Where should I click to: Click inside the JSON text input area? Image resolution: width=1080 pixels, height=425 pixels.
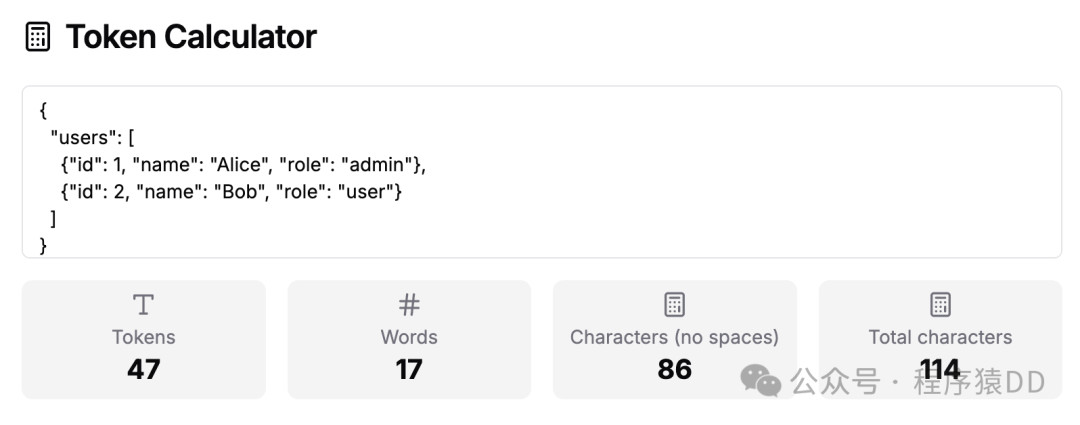(600, 170)
